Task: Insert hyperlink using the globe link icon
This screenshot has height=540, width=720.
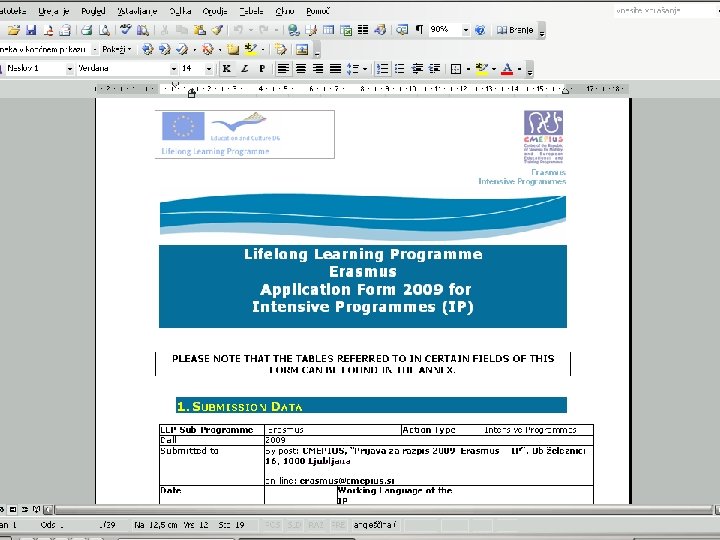Action: click(x=293, y=30)
